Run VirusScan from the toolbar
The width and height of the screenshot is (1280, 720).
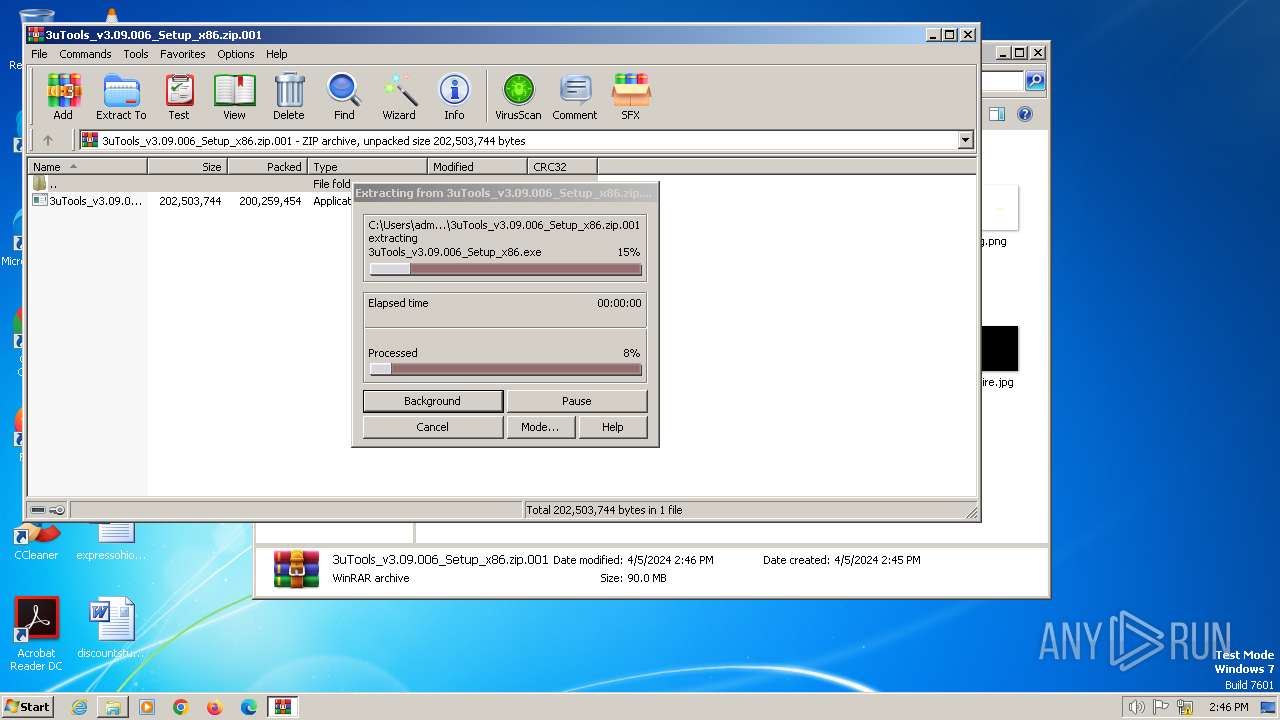pyautogui.click(x=518, y=97)
